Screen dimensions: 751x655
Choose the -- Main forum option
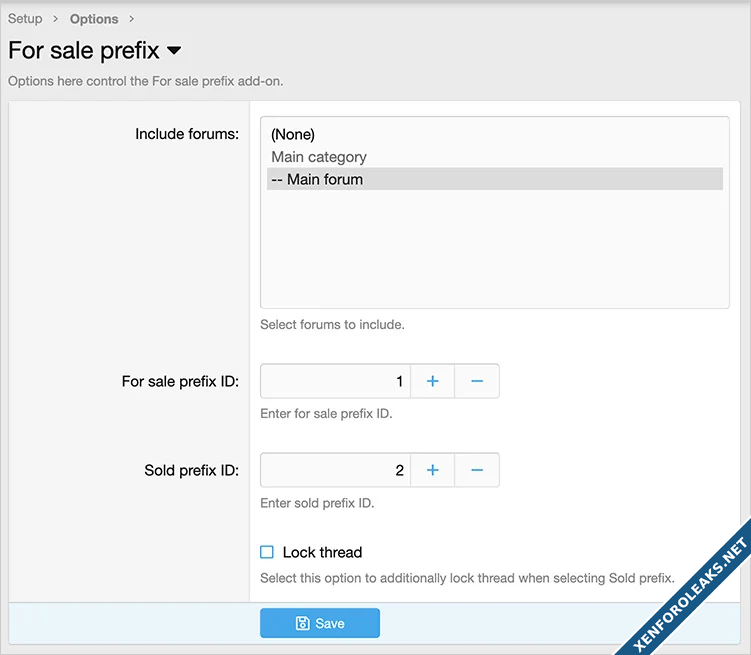[317, 180]
